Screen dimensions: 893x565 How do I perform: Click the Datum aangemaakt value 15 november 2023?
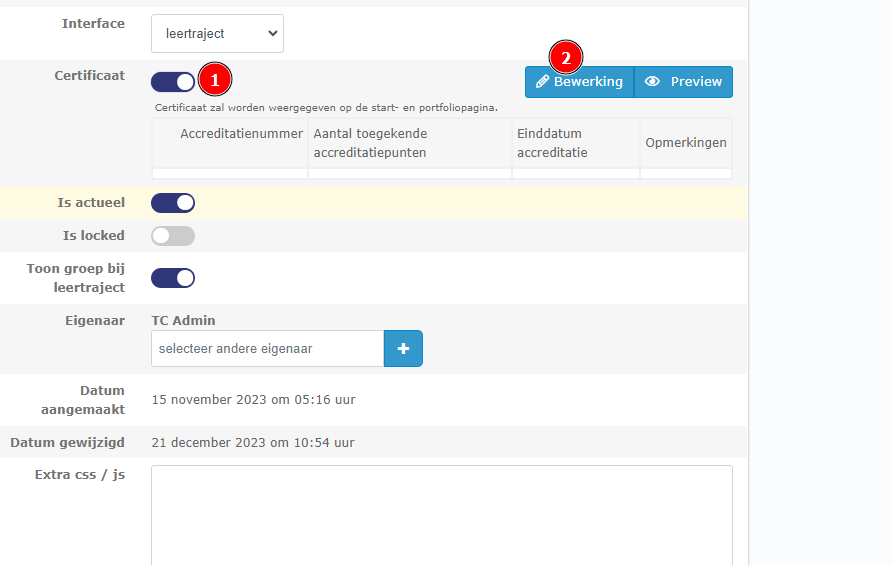point(253,400)
